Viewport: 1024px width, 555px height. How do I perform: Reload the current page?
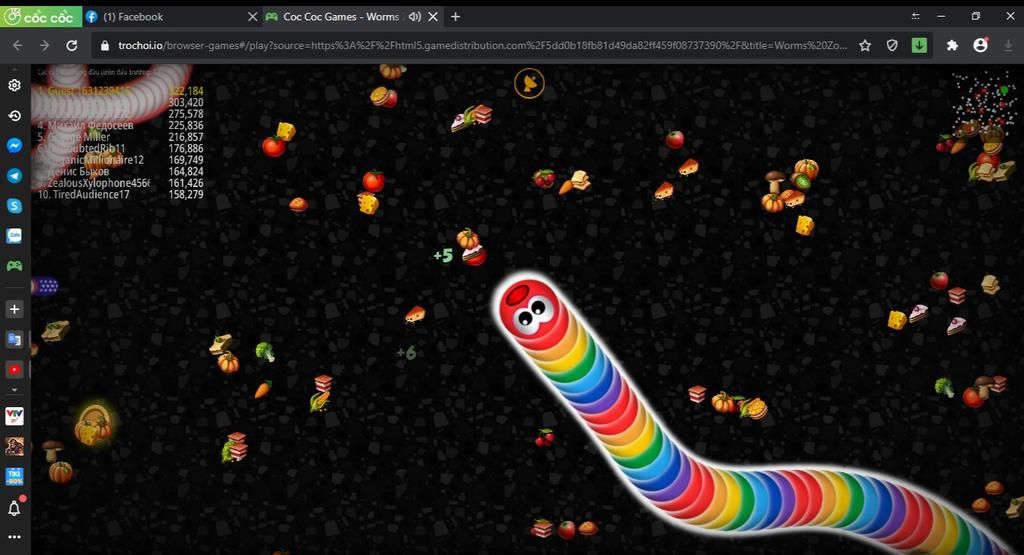point(72,45)
